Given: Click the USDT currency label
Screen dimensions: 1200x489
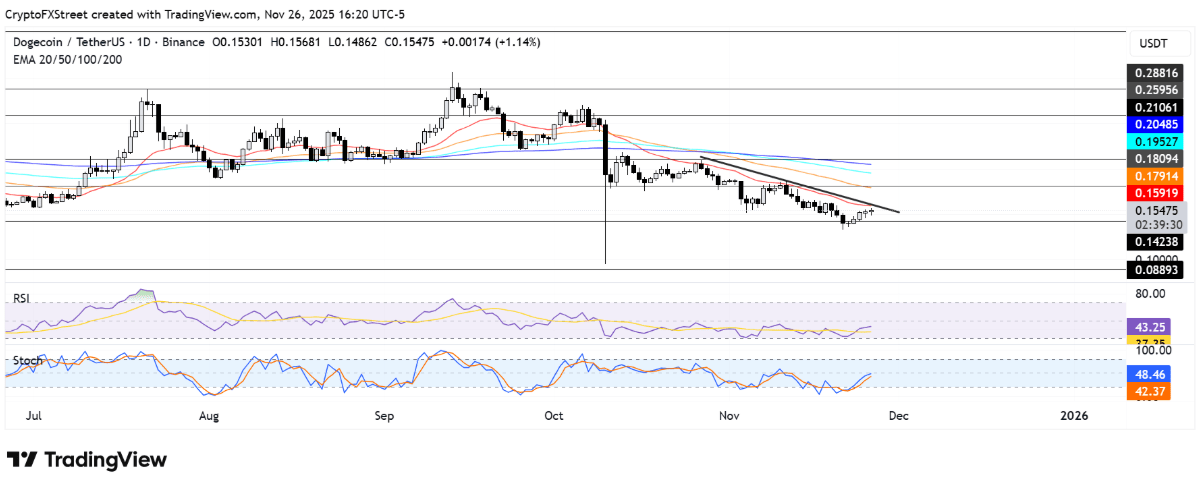Looking at the screenshot, I should pos(1156,44).
